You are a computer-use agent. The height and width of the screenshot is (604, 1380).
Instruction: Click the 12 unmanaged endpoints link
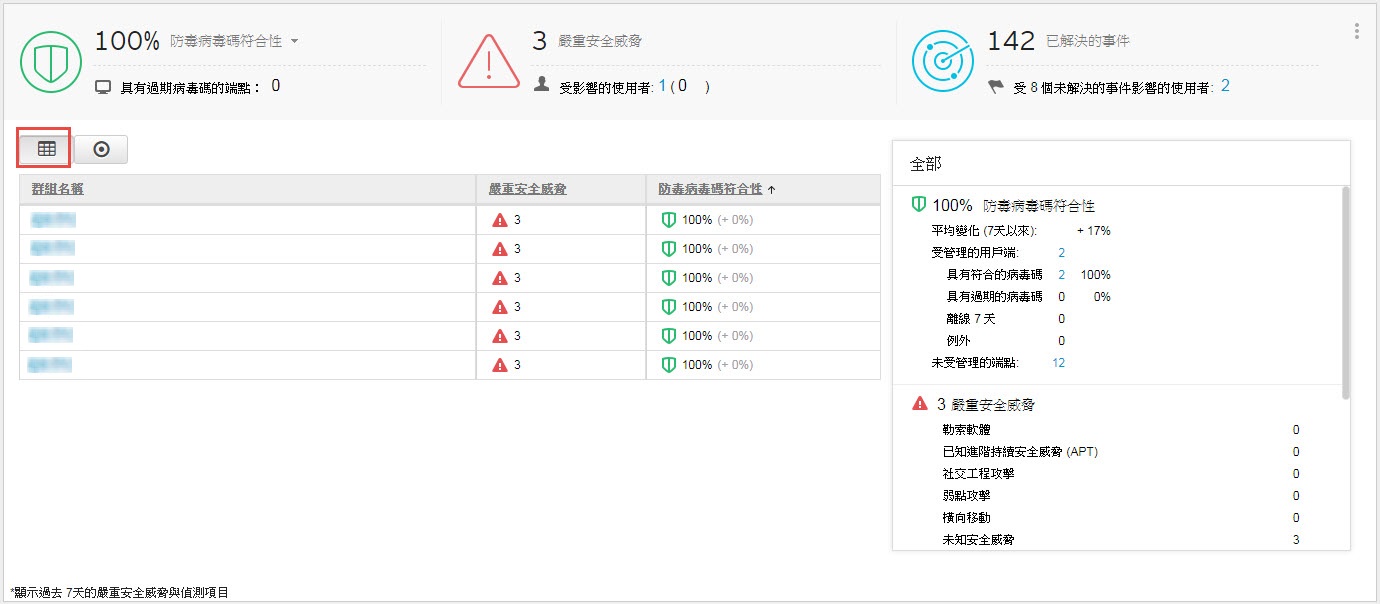1058,363
